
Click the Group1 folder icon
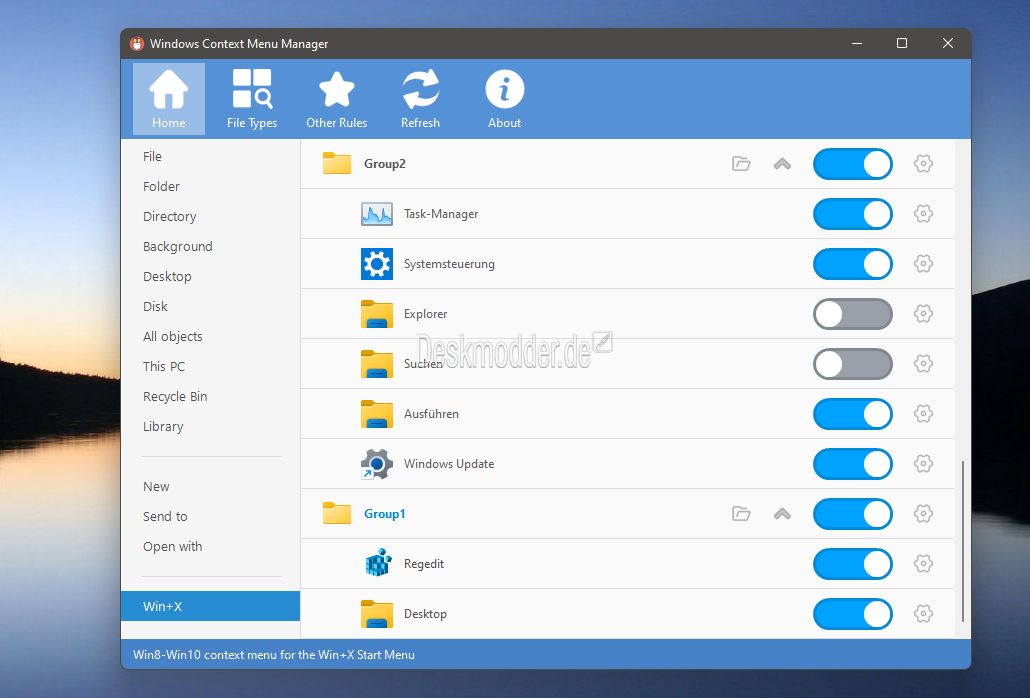[337, 513]
